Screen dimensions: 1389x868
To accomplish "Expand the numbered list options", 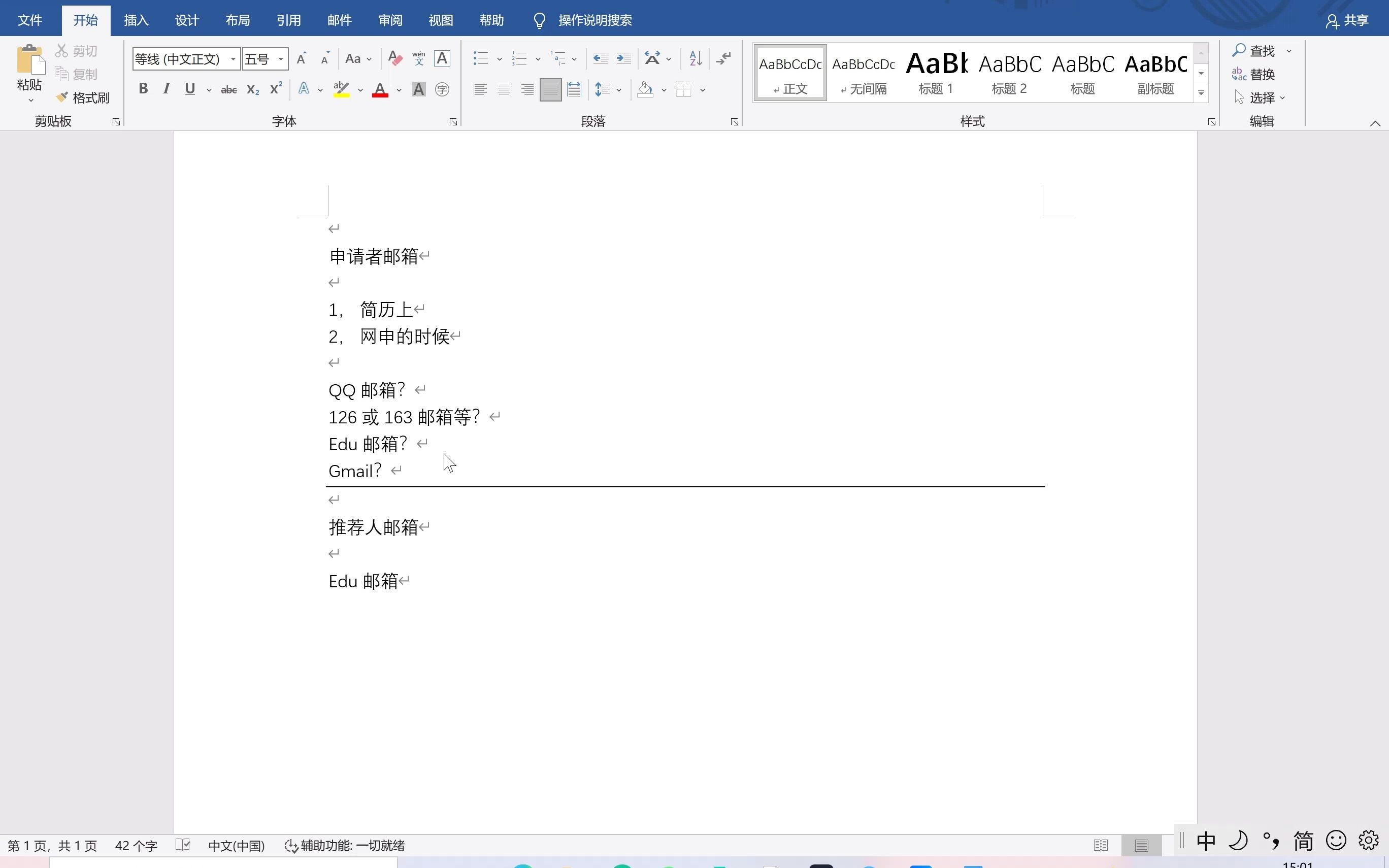I will [538, 59].
